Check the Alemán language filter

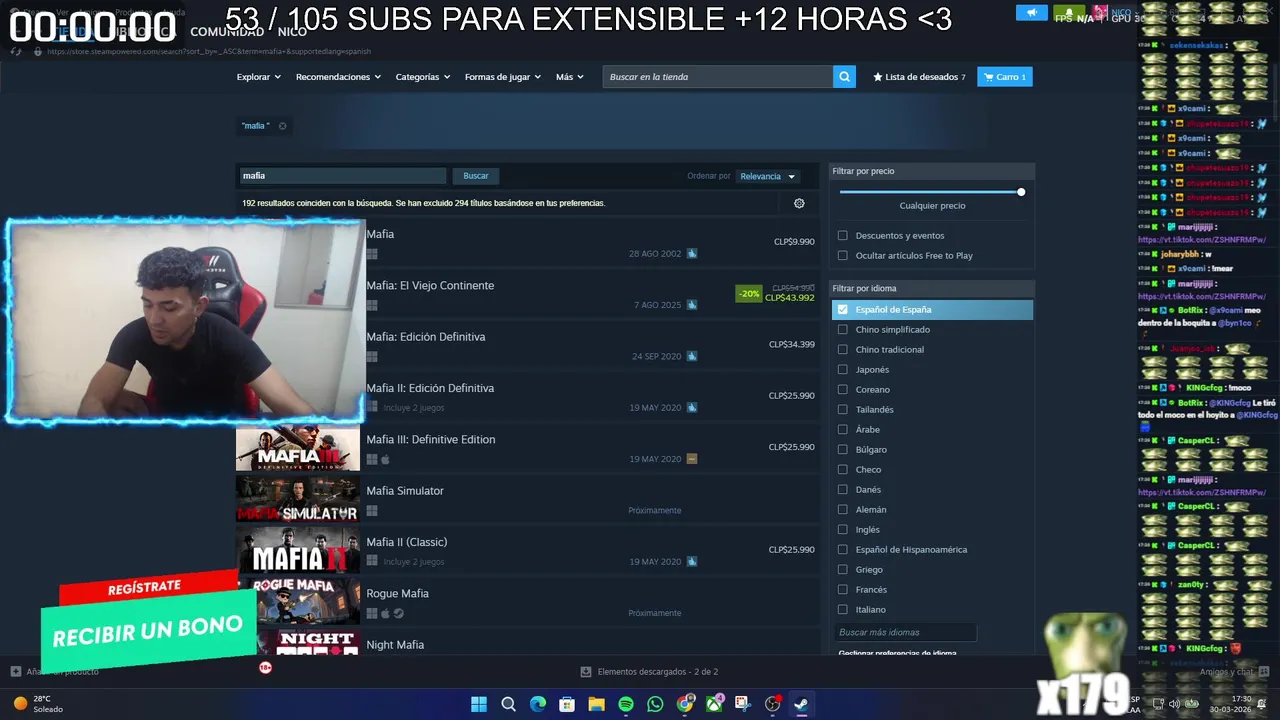842,510
